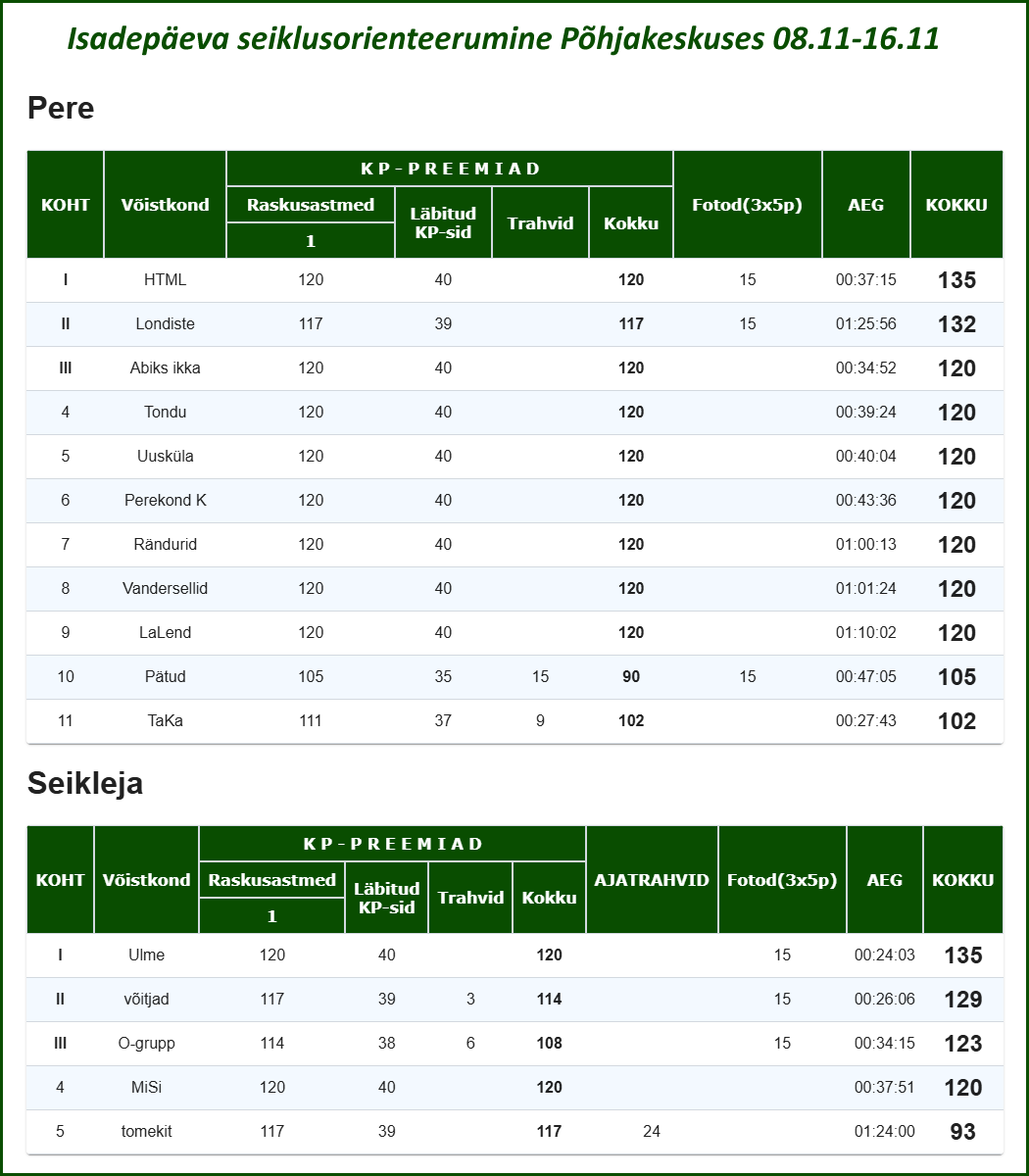This screenshot has height=1176, width=1029.
Task: Select the tomekit team name
Action: click(x=146, y=1132)
